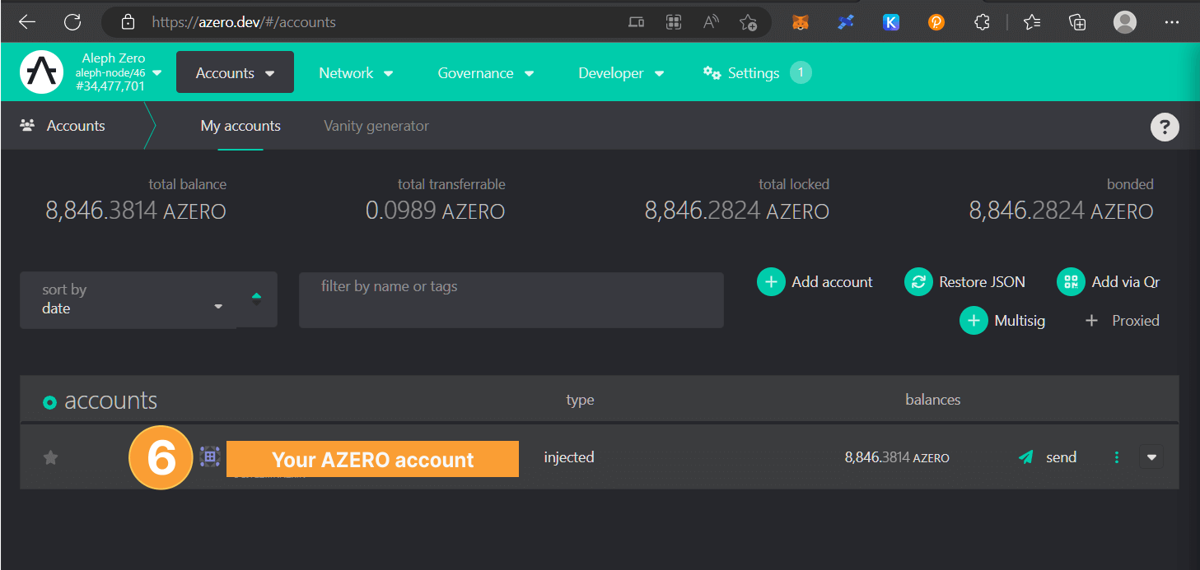Viewport: 1200px width, 570px height.
Task: Favorite the account with the star icon
Action: pos(51,458)
